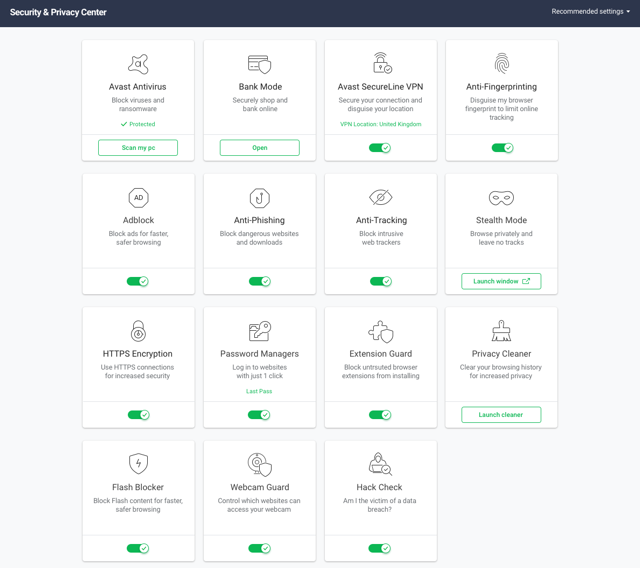Click the SecureLine VPN lock icon

(382, 63)
